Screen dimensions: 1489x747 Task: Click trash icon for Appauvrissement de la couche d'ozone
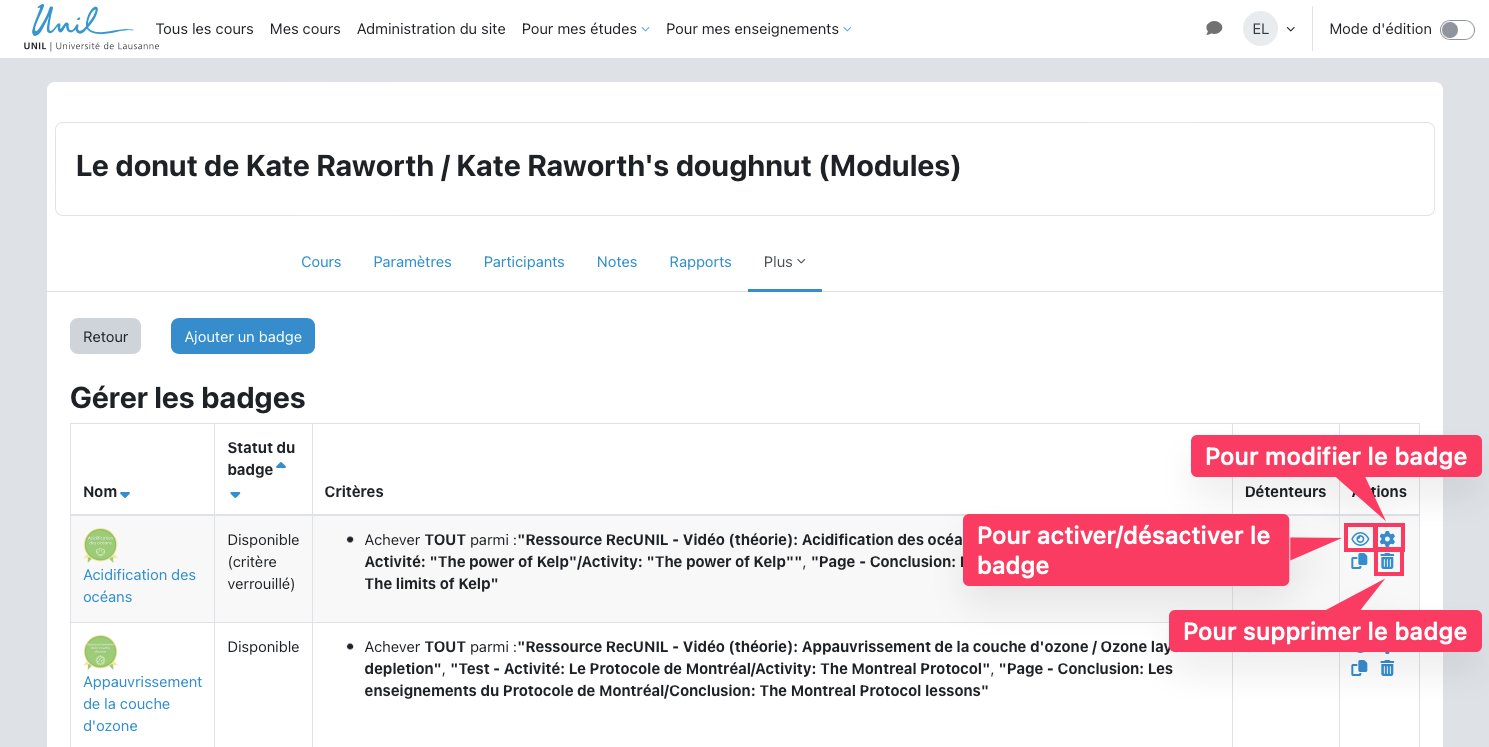tap(1387, 669)
